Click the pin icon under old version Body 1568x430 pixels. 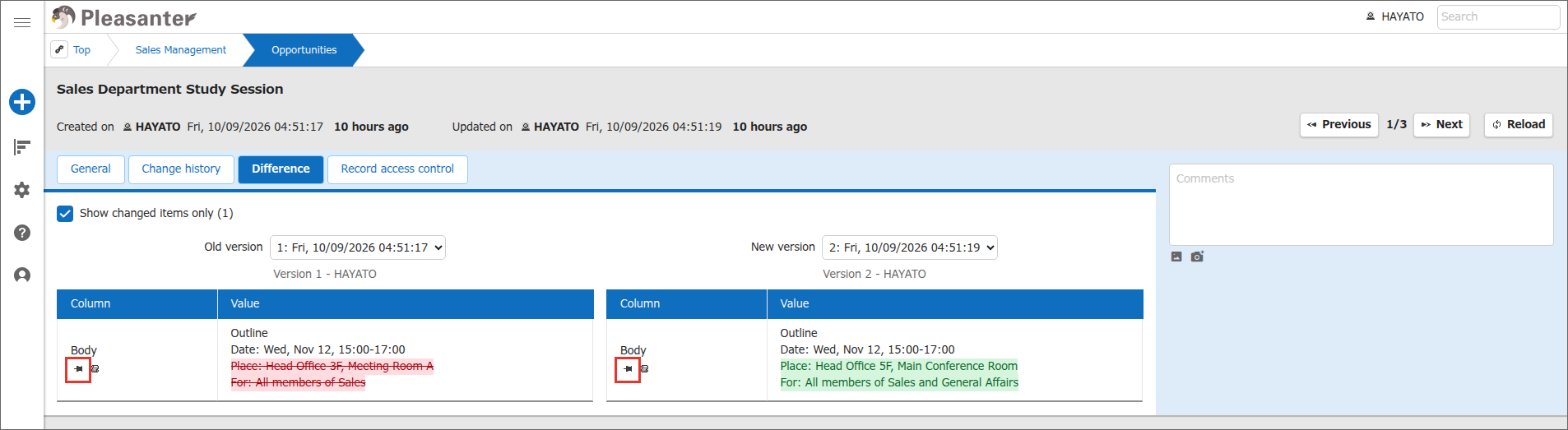click(x=79, y=369)
